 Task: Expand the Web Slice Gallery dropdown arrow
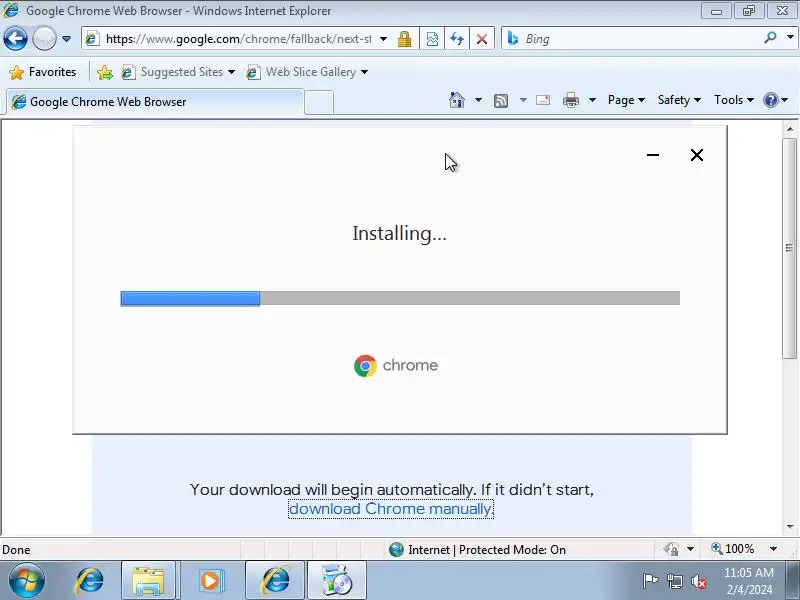pos(364,72)
